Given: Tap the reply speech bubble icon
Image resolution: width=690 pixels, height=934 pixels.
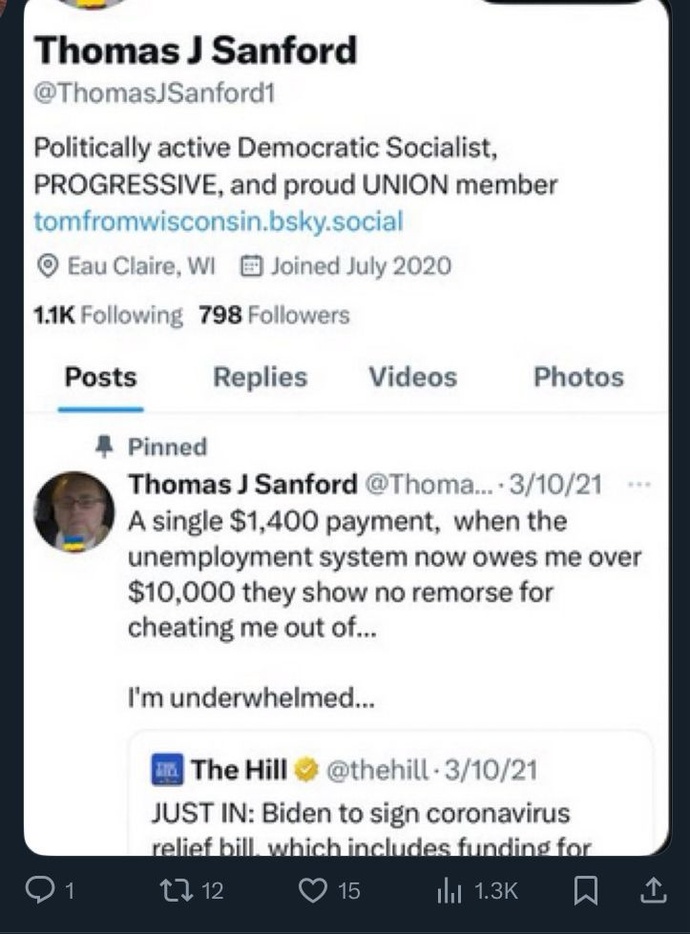Looking at the screenshot, I should coord(39,891).
